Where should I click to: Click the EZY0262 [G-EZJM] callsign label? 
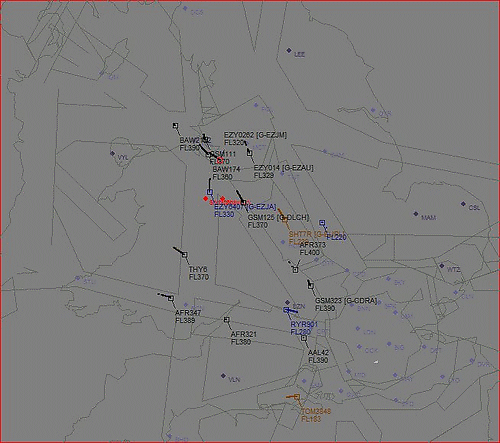click(x=255, y=135)
